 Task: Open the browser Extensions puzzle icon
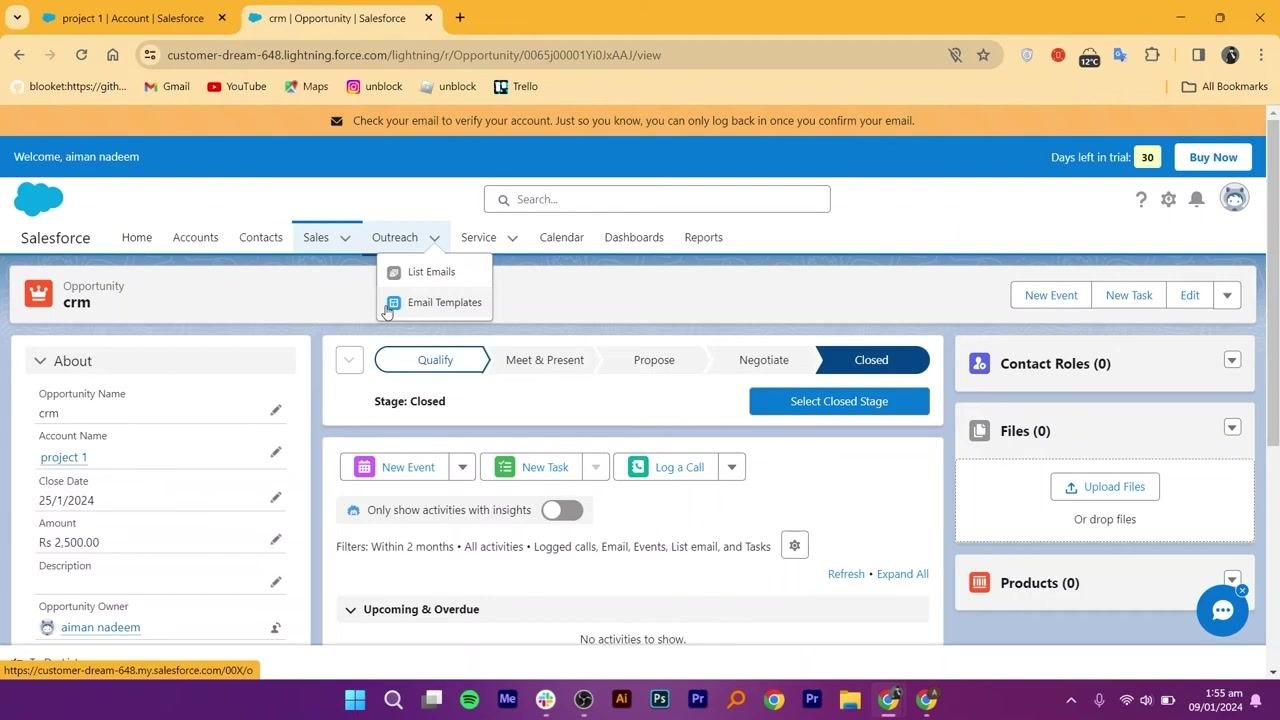1152,55
